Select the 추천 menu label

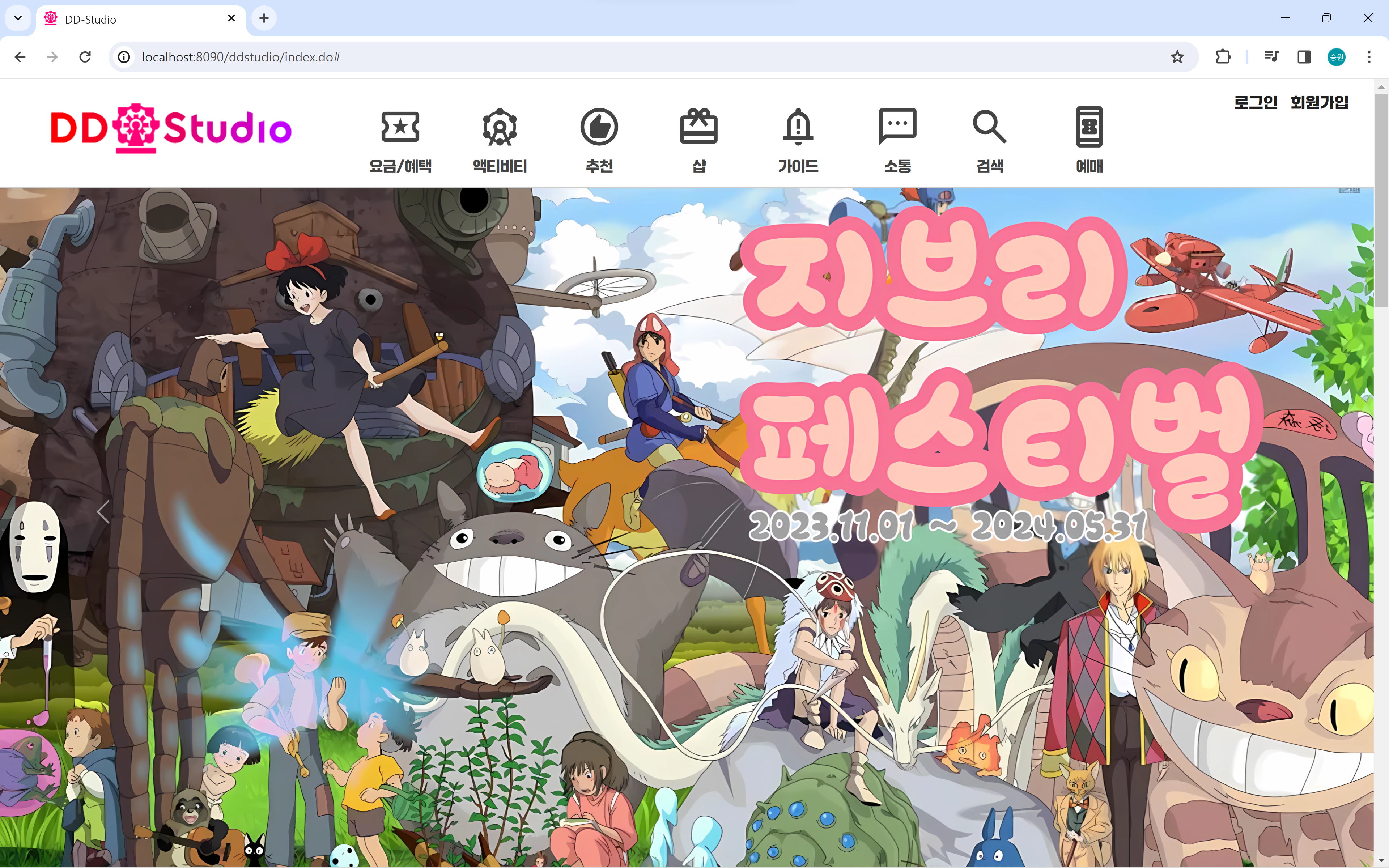tap(599, 166)
